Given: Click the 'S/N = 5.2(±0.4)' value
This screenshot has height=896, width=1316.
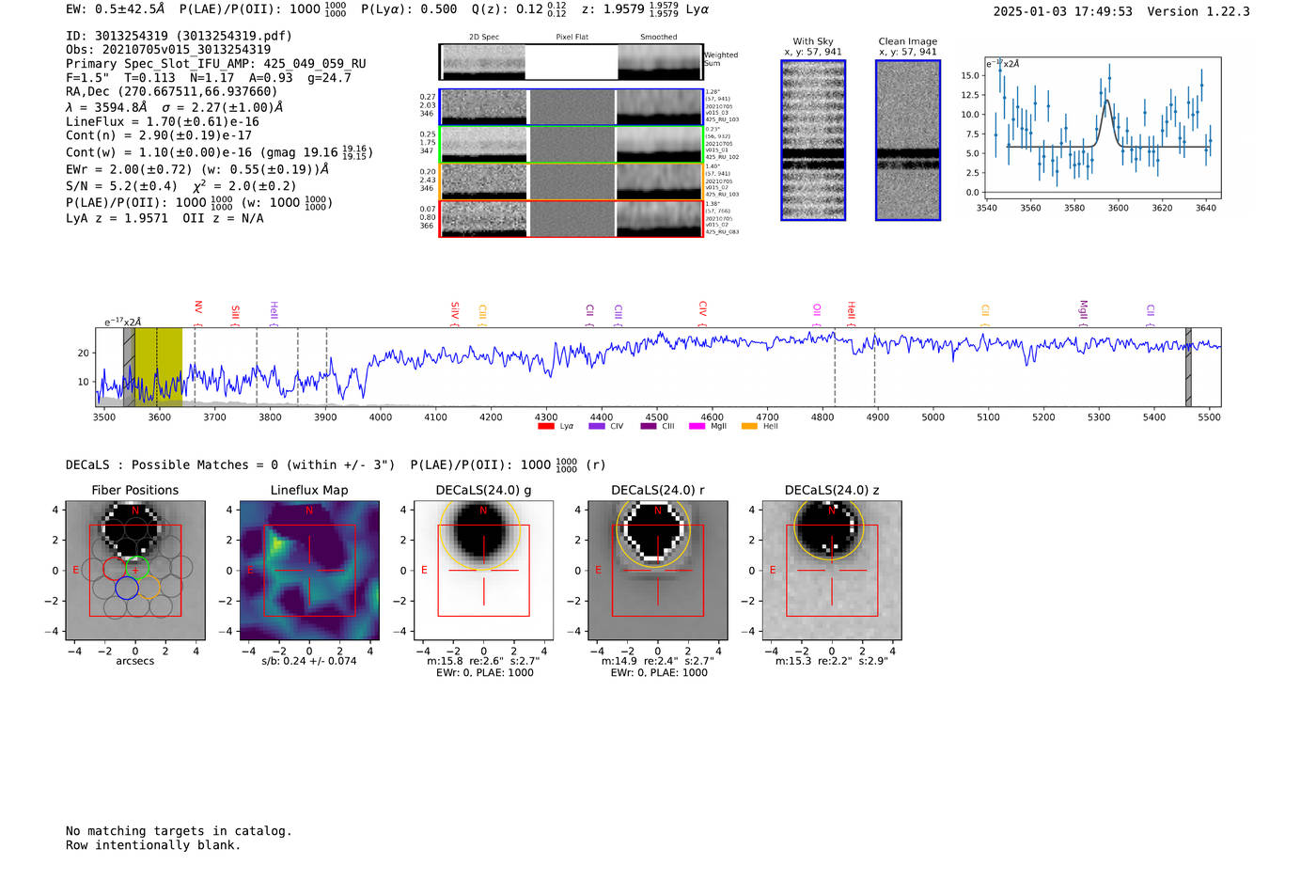Looking at the screenshot, I should point(121,186).
